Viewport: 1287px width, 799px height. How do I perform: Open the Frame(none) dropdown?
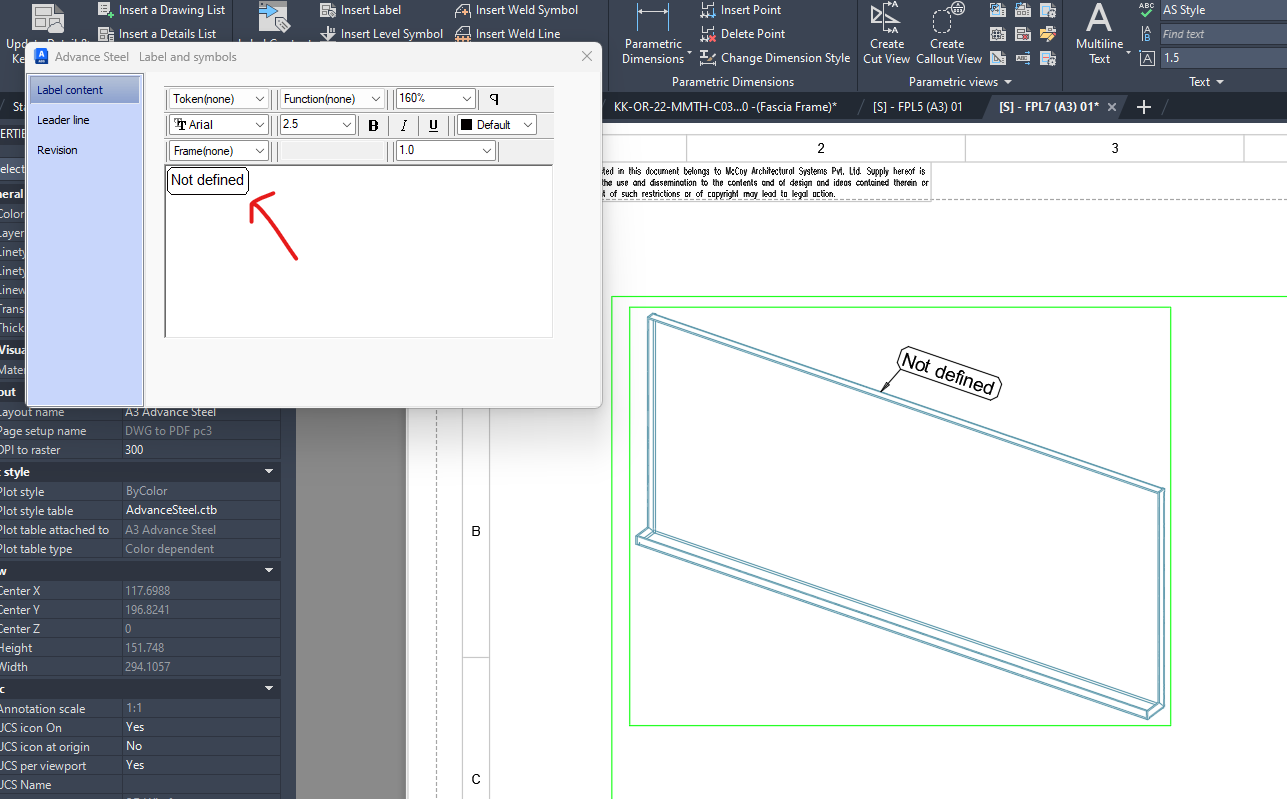coord(219,151)
